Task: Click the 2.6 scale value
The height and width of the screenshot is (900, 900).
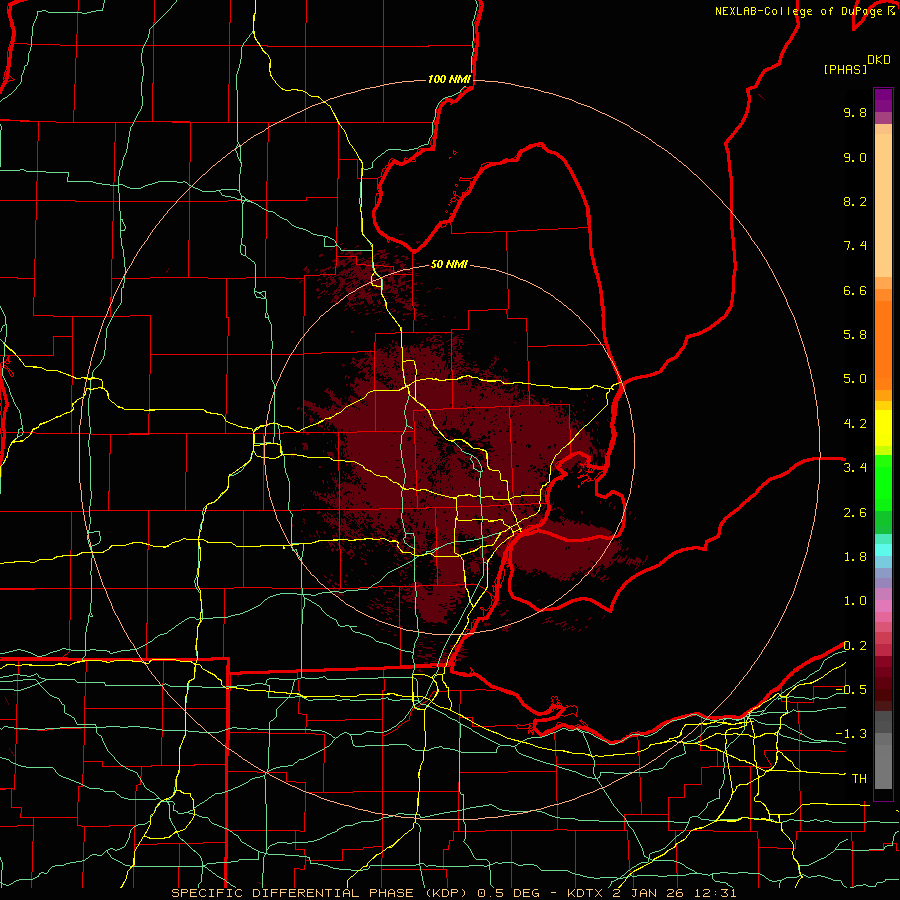Action: click(x=855, y=513)
